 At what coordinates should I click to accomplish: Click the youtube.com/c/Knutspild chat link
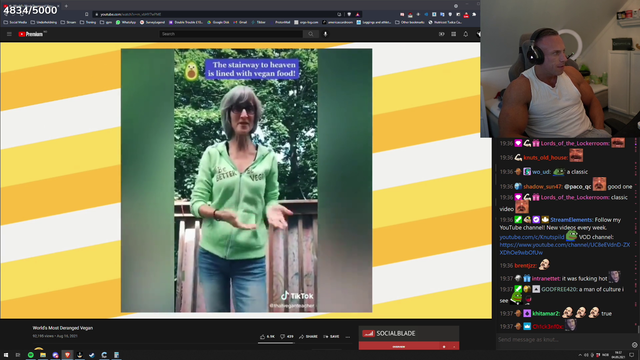[532, 237]
